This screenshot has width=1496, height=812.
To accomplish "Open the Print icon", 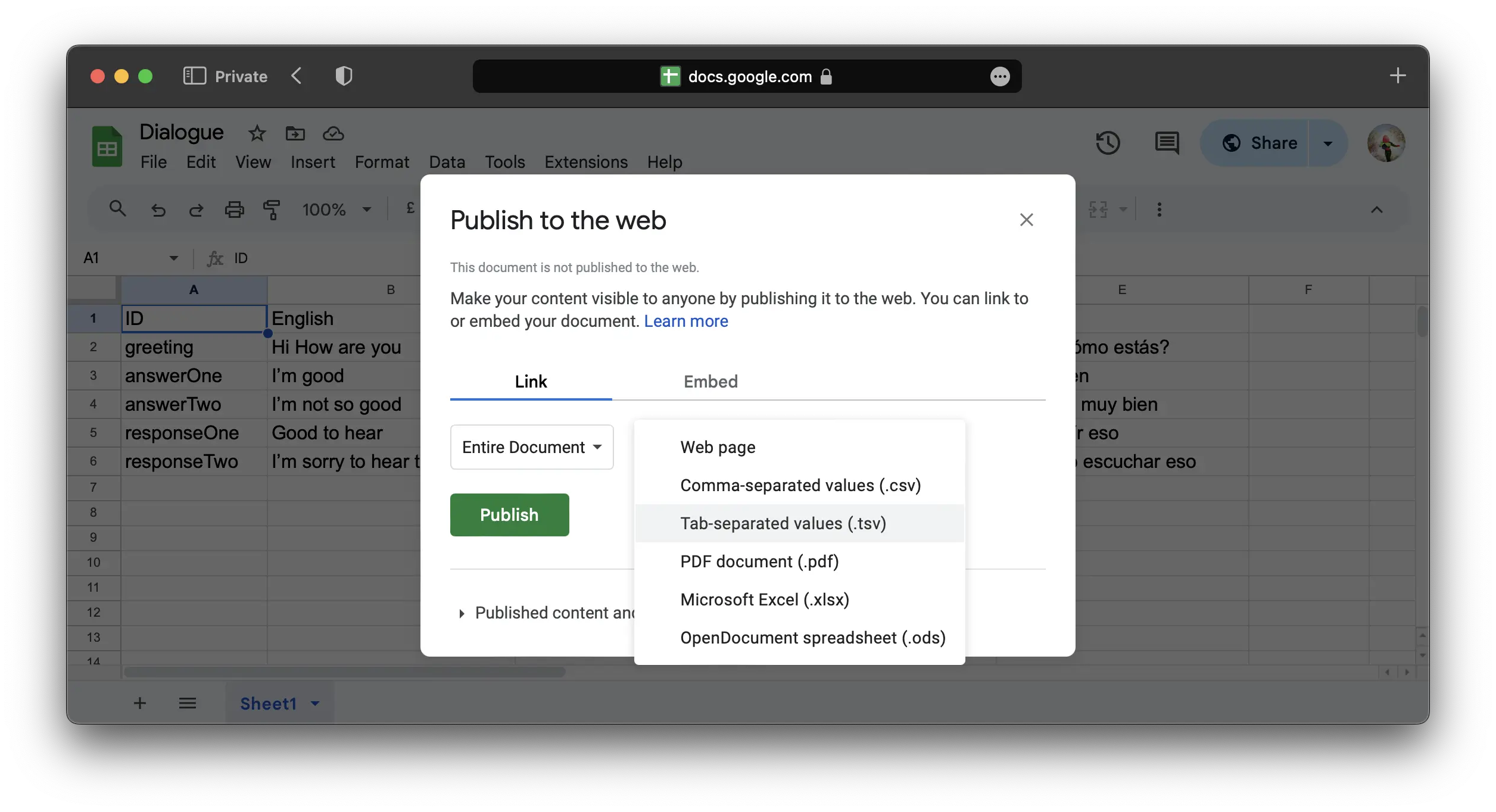I will 235,210.
